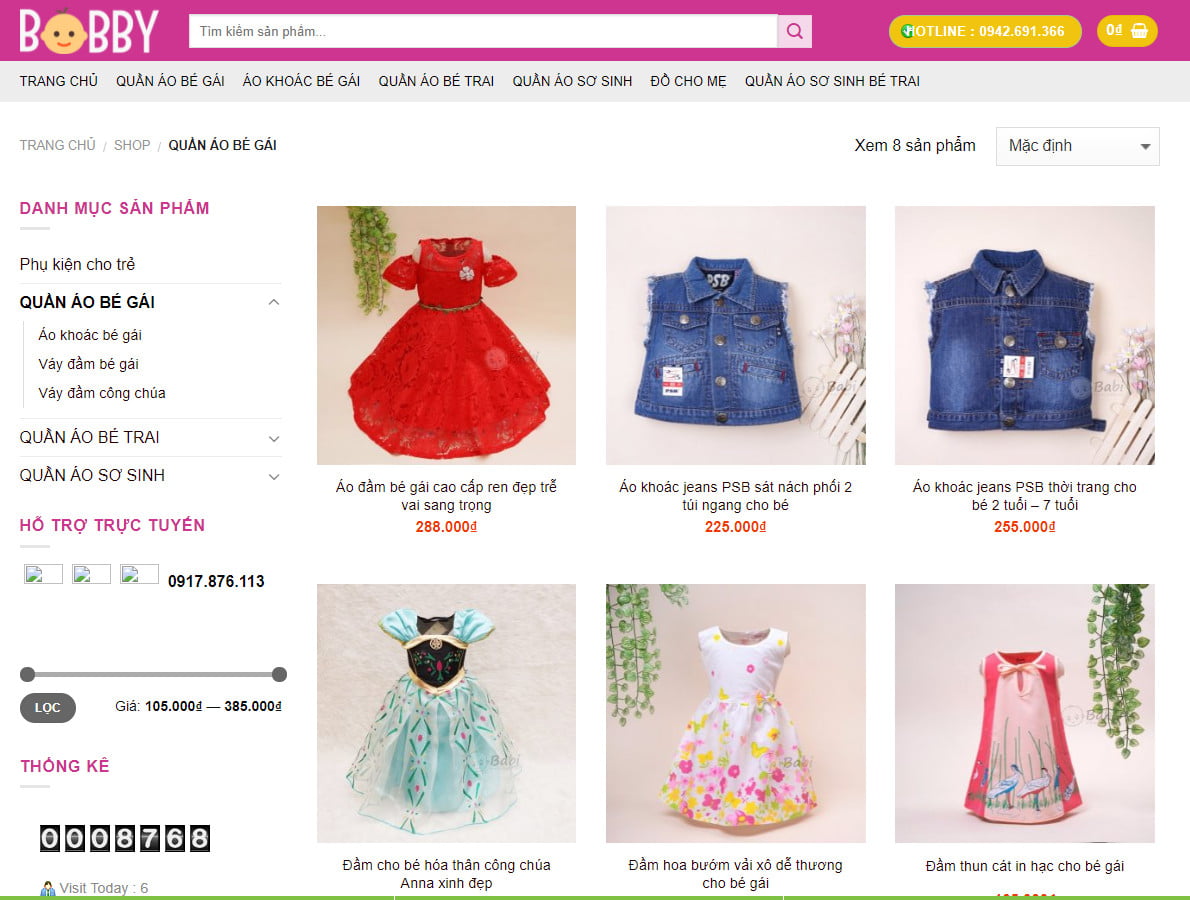Go to TRANG CHỦ breadcrumb link
1190x900 pixels.
[58, 145]
